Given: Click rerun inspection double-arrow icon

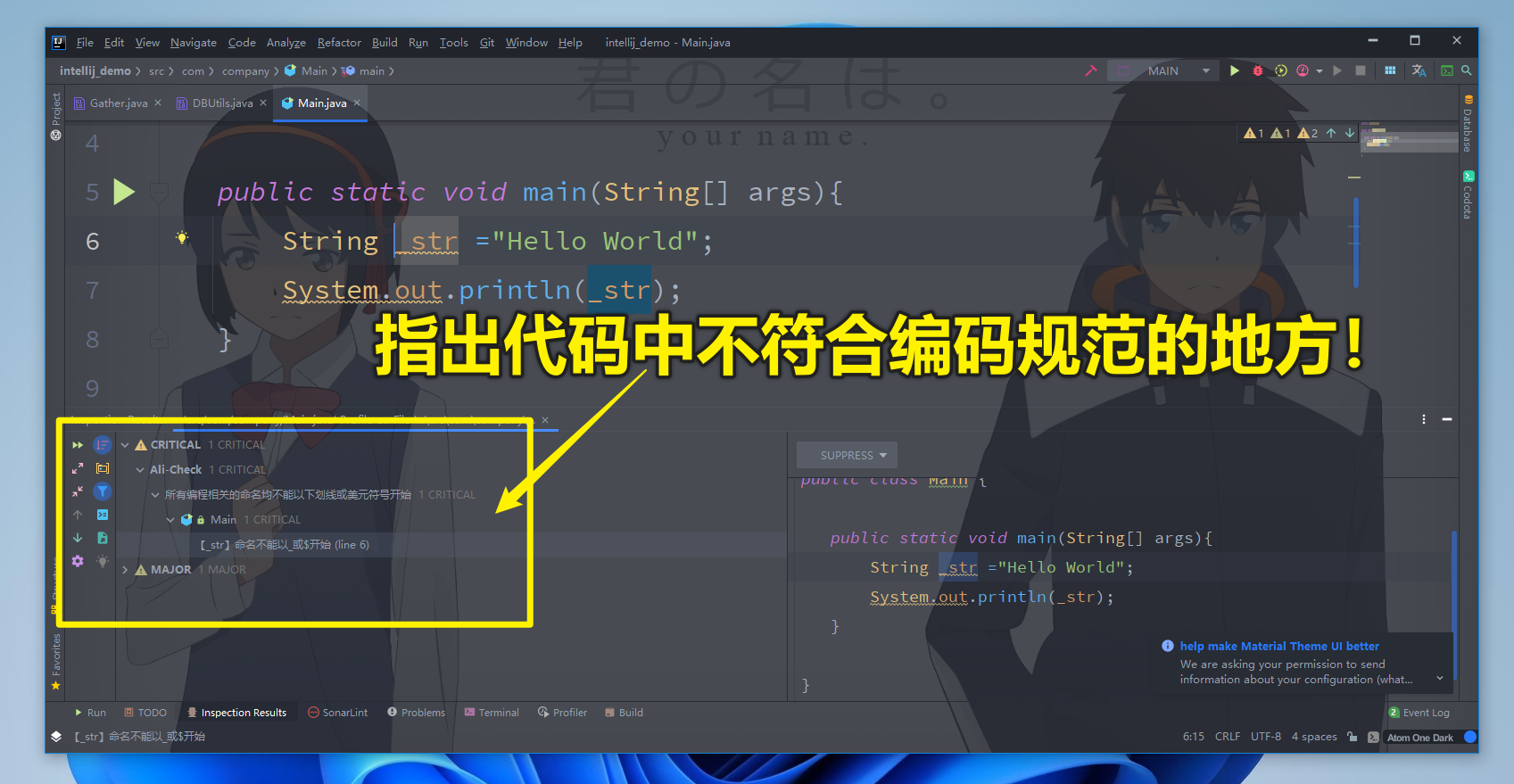Looking at the screenshot, I should click(x=78, y=444).
